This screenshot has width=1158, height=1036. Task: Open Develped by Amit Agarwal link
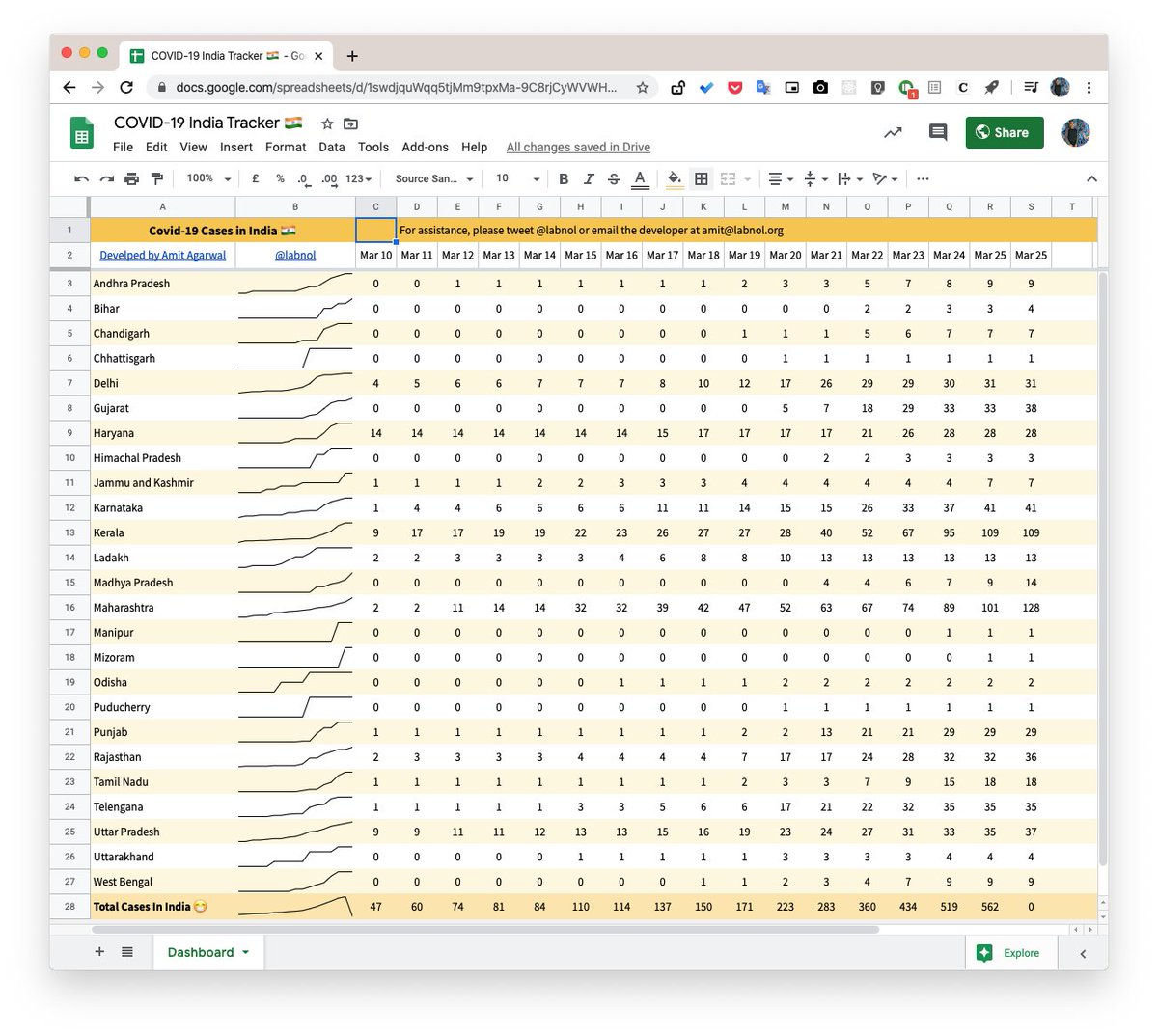click(x=163, y=256)
